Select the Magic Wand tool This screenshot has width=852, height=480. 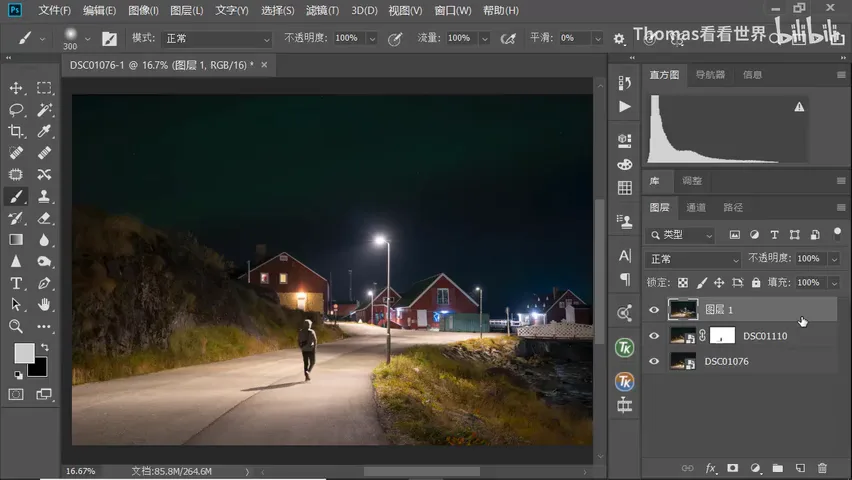tap(44, 109)
